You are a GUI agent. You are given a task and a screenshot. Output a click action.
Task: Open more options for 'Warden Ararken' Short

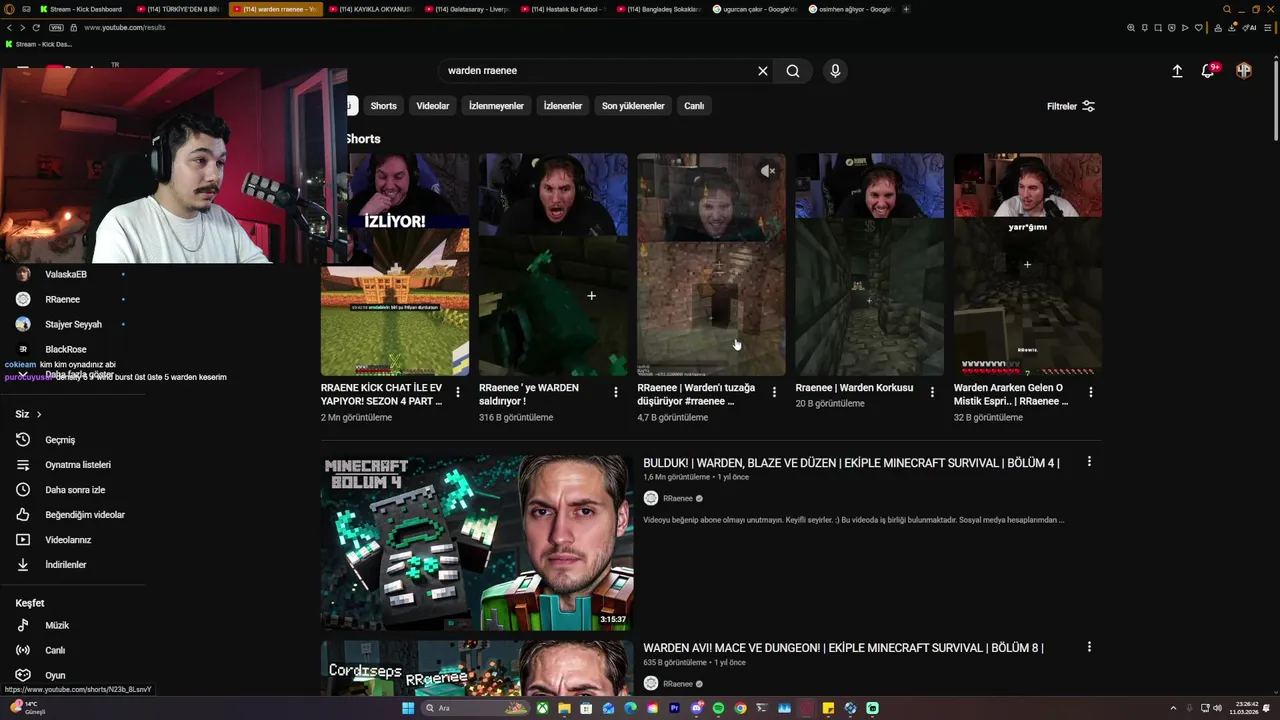click(x=1090, y=392)
